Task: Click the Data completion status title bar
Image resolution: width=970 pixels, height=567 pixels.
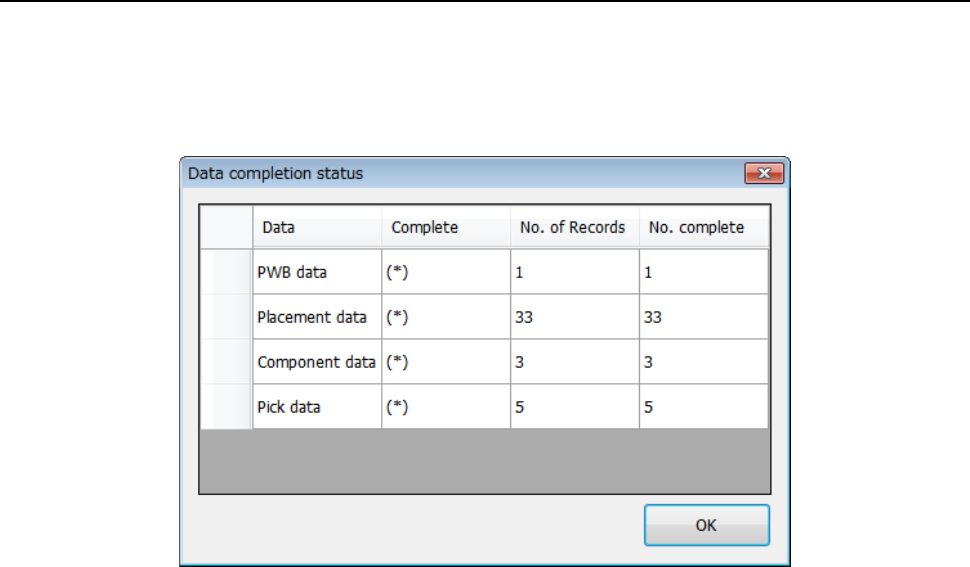Action: click(450, 173)
